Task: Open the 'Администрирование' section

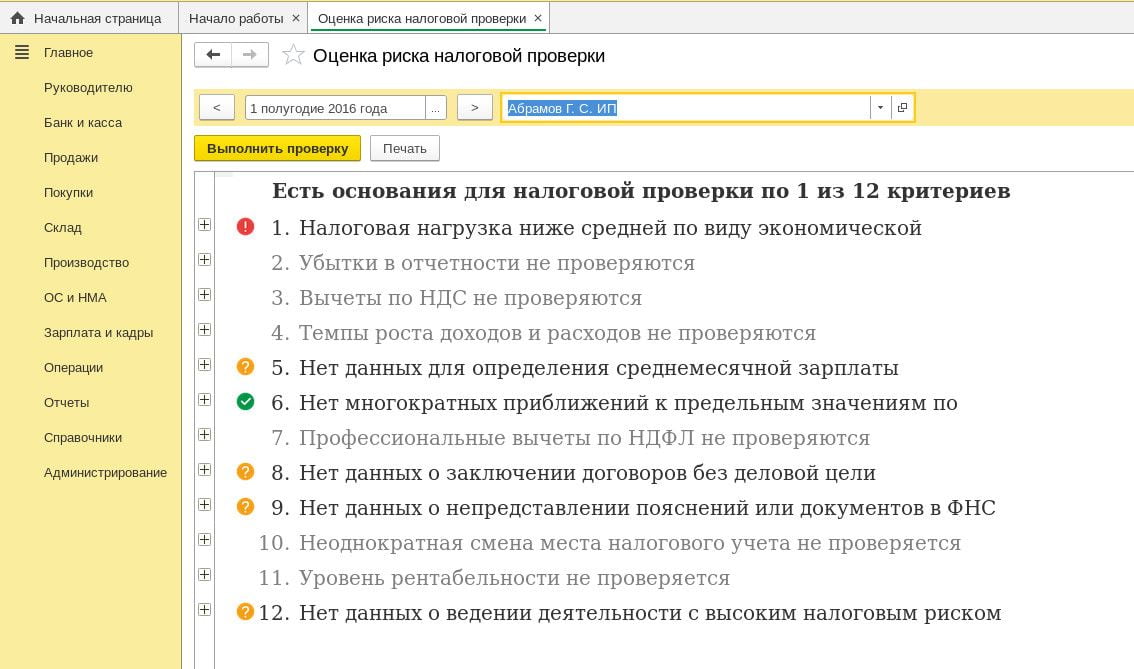Action: pyautogui.click(x=105, y=472)
